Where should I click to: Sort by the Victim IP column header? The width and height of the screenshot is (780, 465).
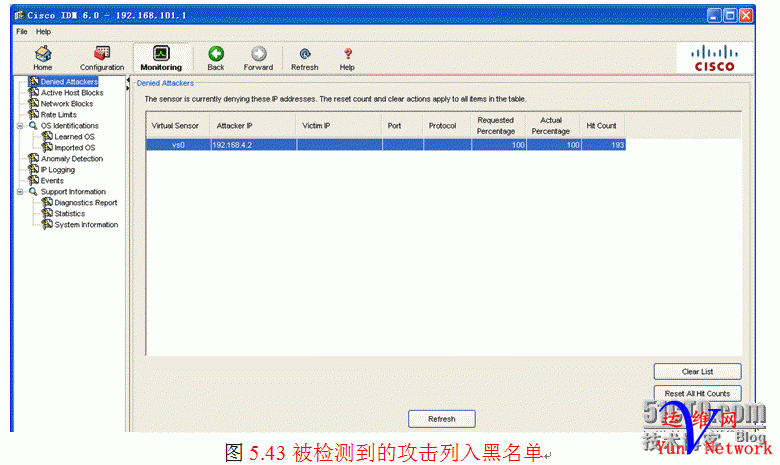339,126
